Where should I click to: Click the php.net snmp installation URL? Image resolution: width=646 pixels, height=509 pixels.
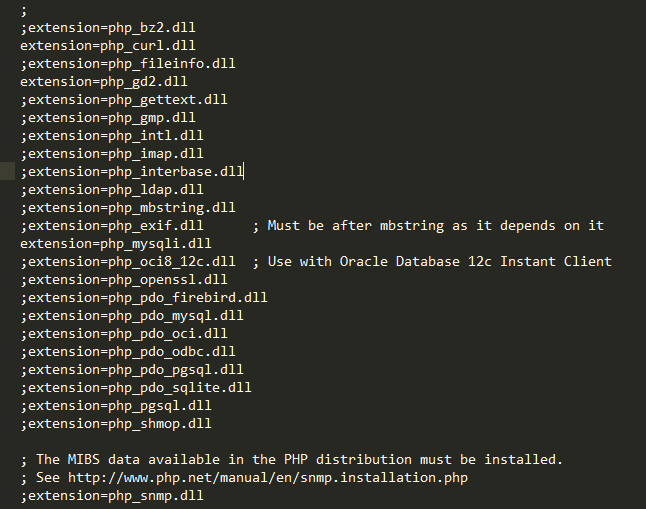point(267,478)
